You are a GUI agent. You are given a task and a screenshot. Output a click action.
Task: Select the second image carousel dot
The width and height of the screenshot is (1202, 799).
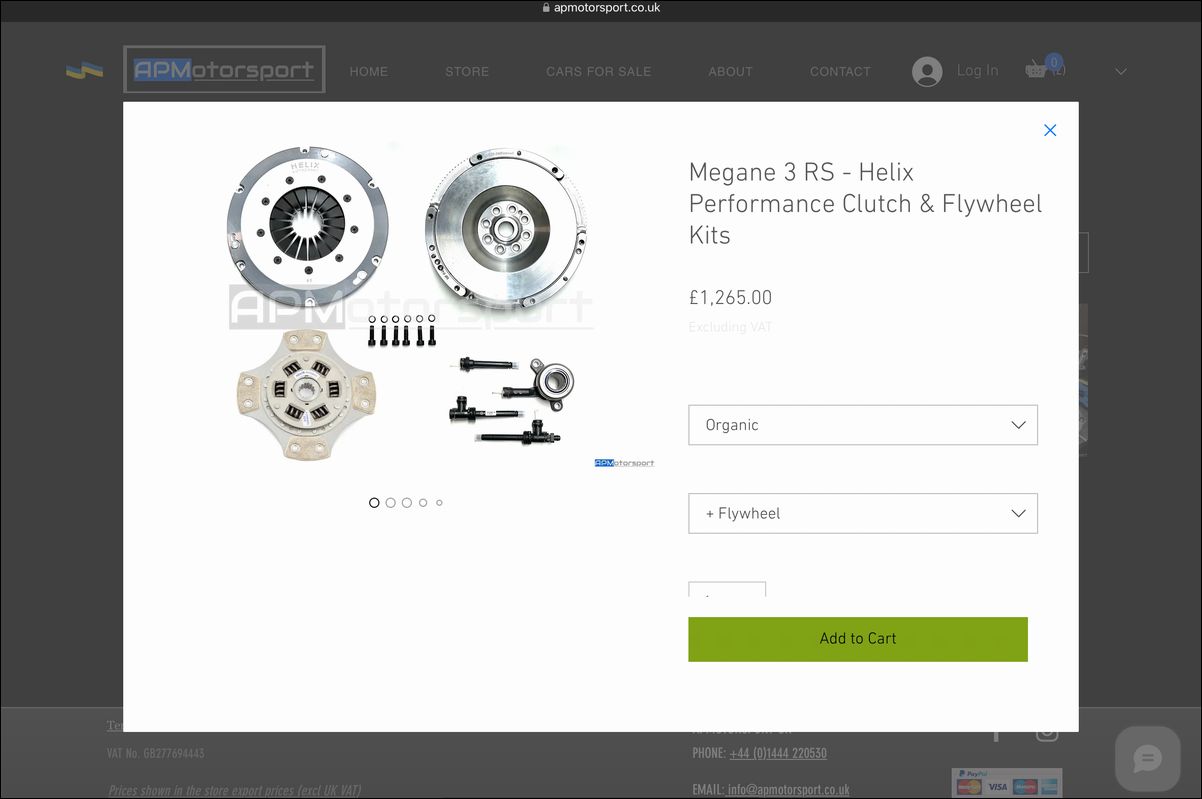(390, 503)
